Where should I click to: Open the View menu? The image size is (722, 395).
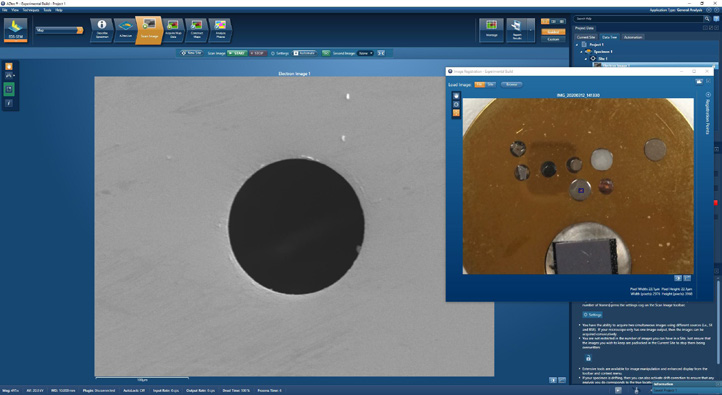click(15, 10)
